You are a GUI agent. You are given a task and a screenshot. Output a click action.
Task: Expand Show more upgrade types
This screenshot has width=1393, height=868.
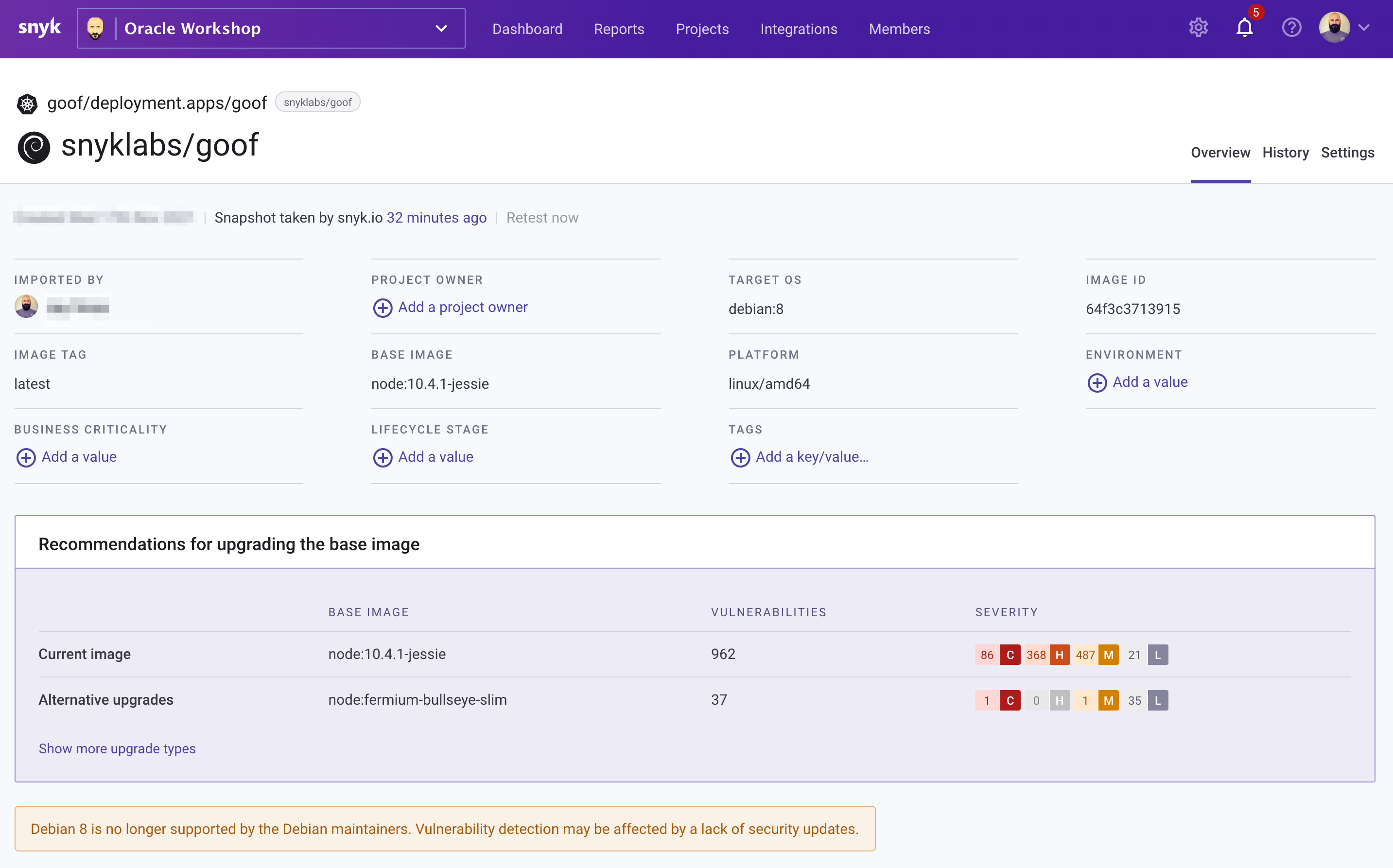(117, 748)
